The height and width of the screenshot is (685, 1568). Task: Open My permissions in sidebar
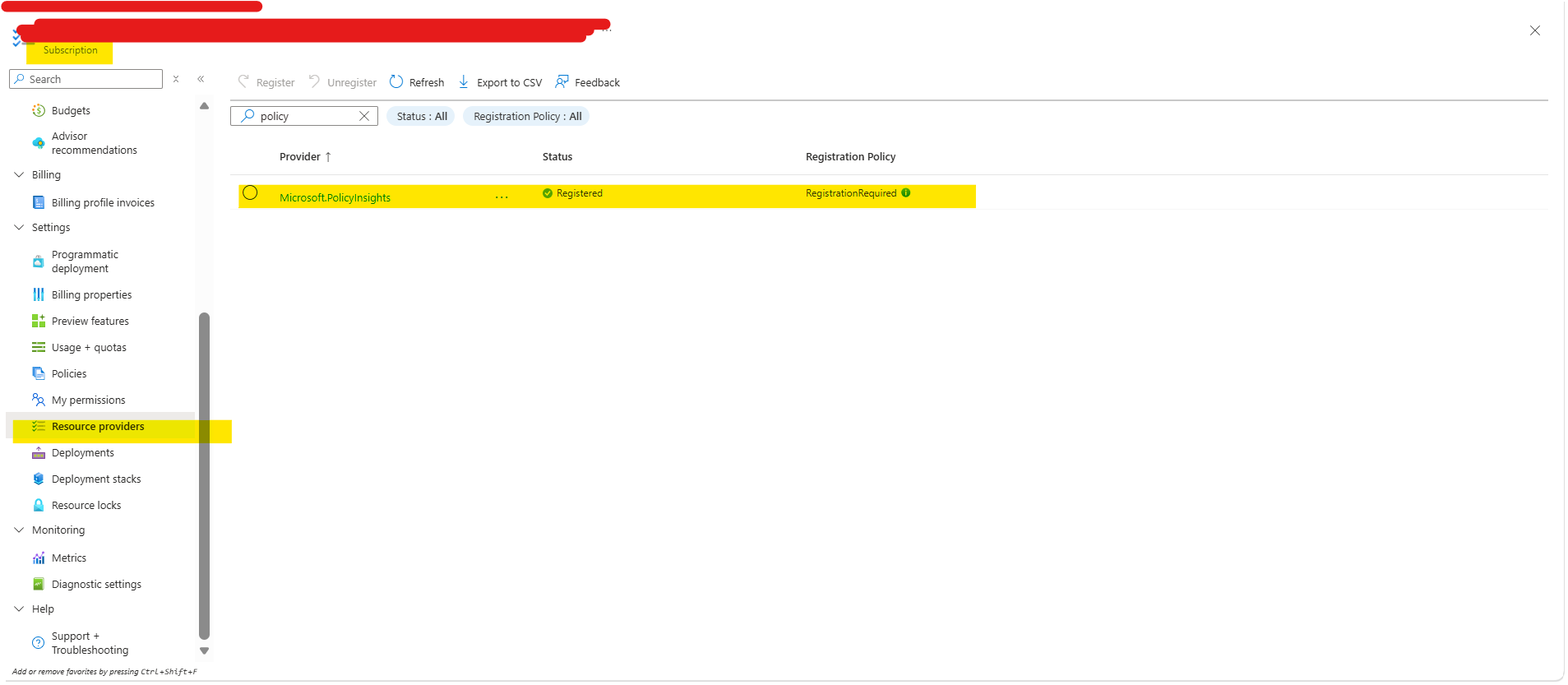pyautogui.click(x=89, y=400)
